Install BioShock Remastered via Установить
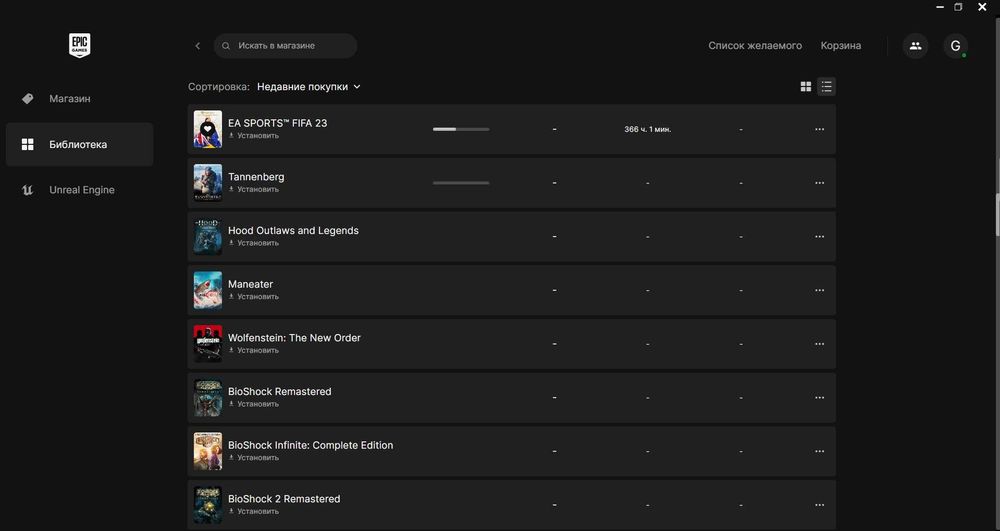Screen dimensions: 1000x531 tap(254, 404)
